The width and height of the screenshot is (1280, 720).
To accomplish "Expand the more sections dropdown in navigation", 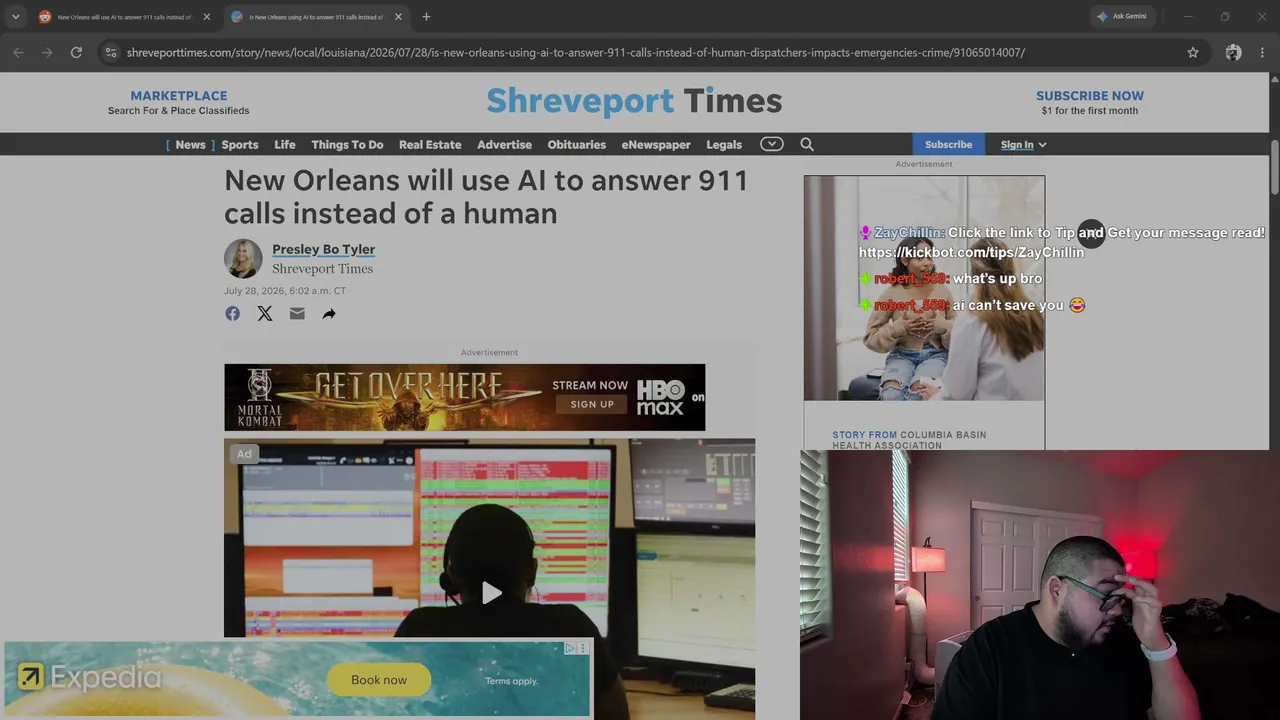I will coord(771,144).
